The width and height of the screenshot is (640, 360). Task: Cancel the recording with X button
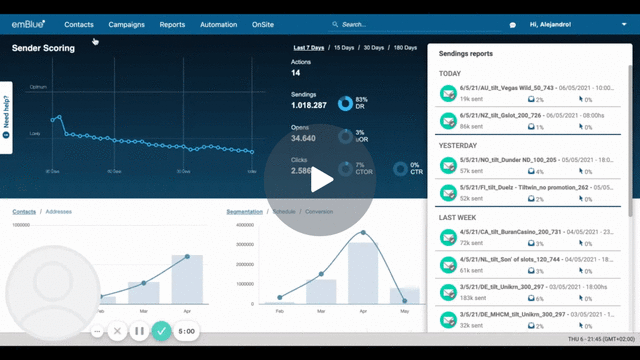(117, 331)
